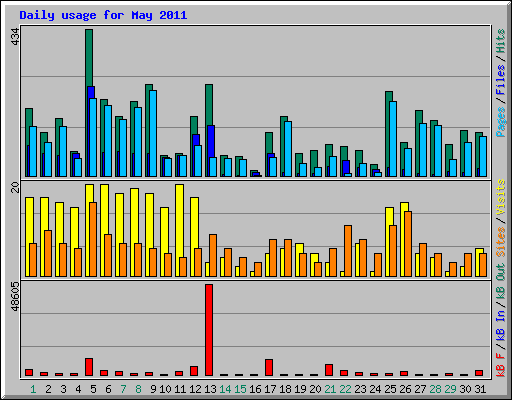Select the cyan Pages bar for day 25
This screenshot has width=512, height=400.
coord(393,139)
